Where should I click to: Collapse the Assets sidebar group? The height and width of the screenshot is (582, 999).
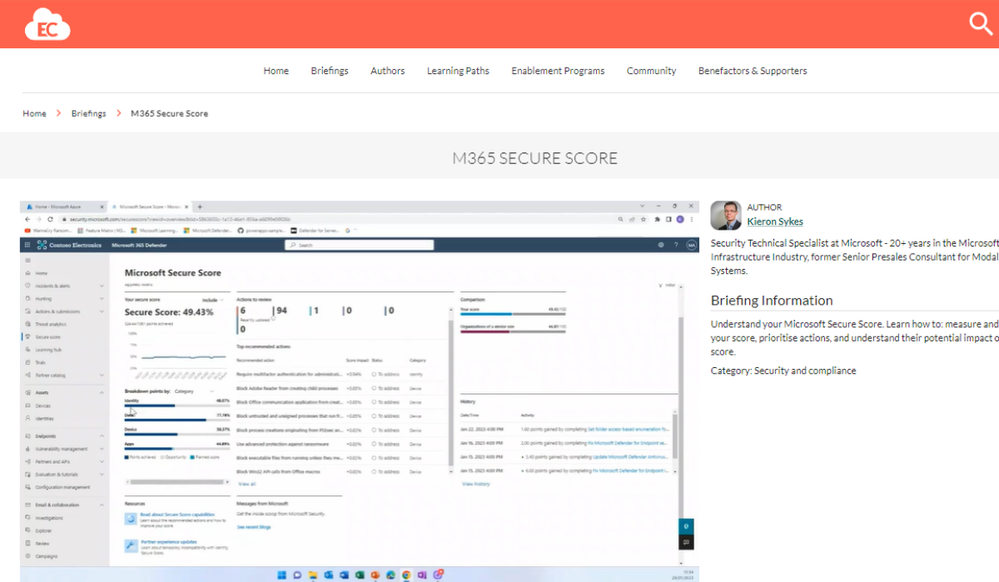[x=101, y=393]
